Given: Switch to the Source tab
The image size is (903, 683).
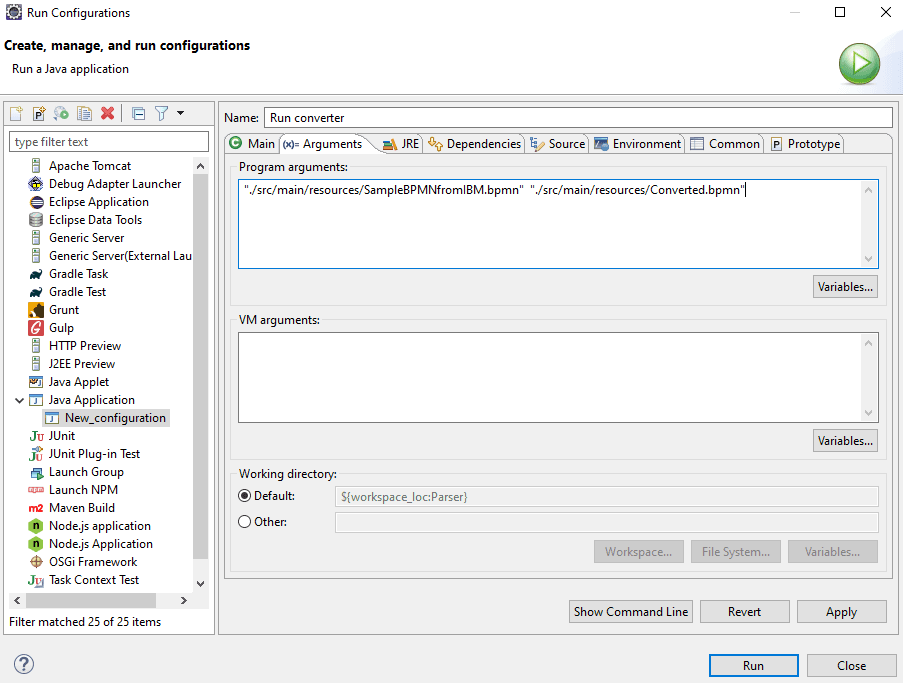Looking at the screenshot, I should (x=557, y=144).
